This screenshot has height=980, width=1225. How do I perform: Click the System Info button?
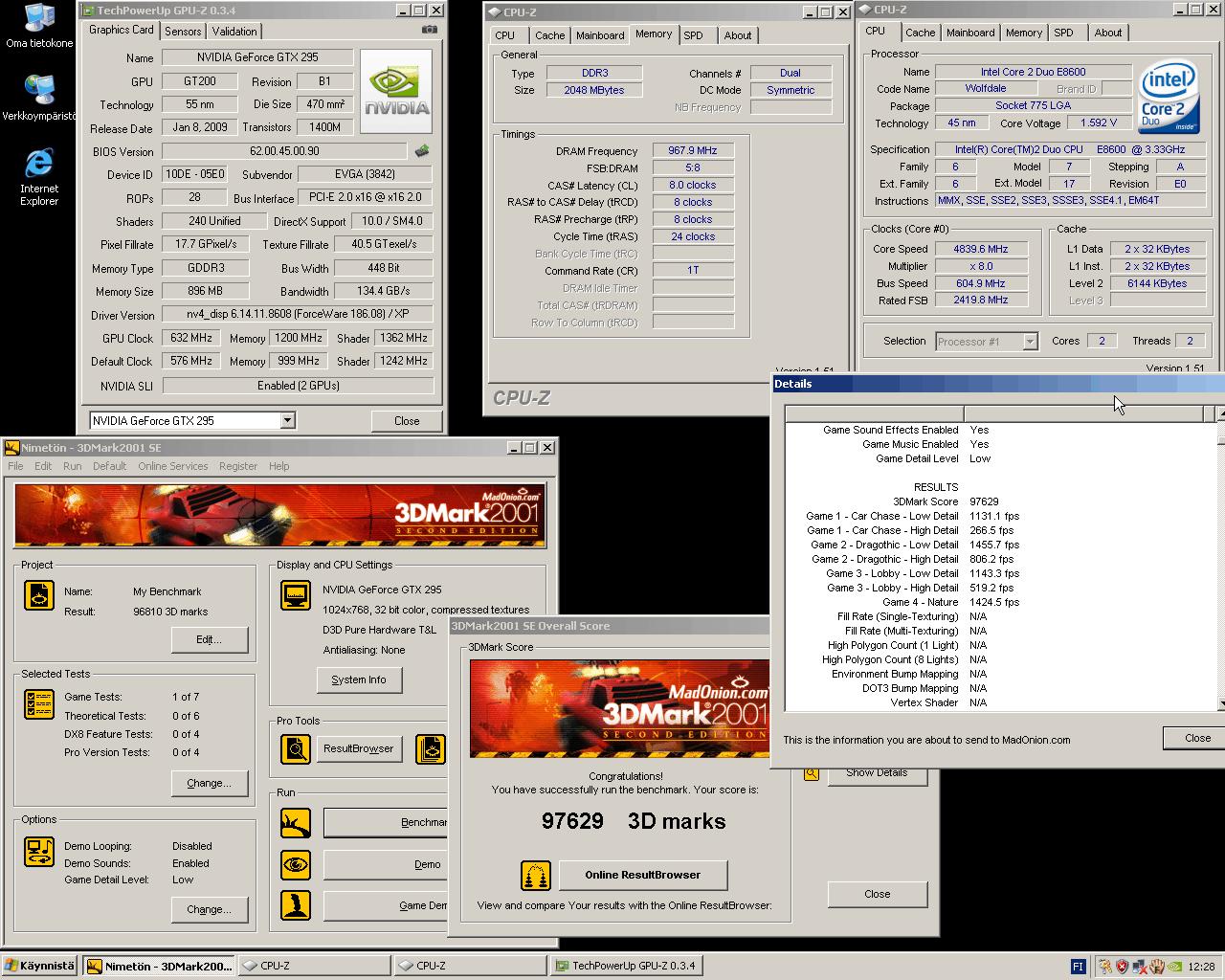click(x=359, y=679)
